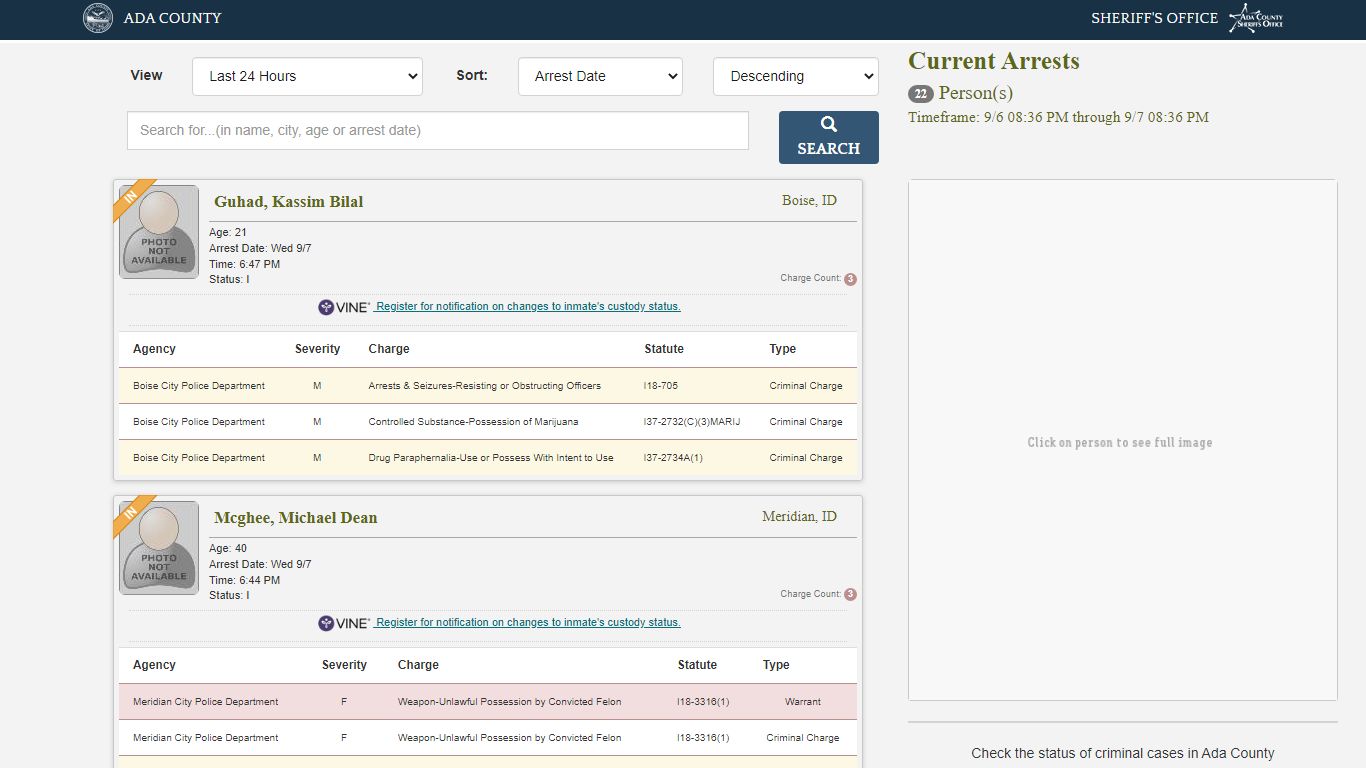1366x768 pixels.
Task: Click the 22 persons count badge
Action: point(920,94)
